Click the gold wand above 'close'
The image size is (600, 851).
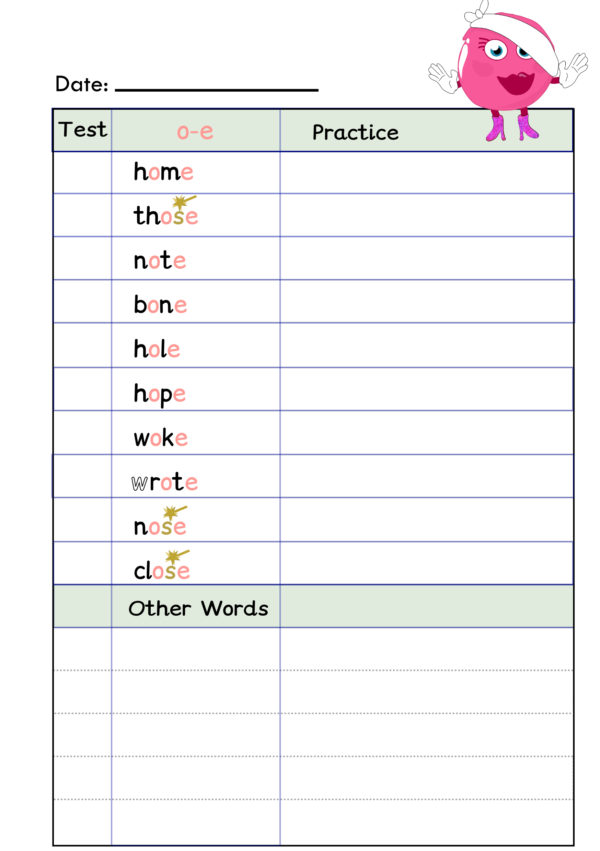[x=177, y=557]
